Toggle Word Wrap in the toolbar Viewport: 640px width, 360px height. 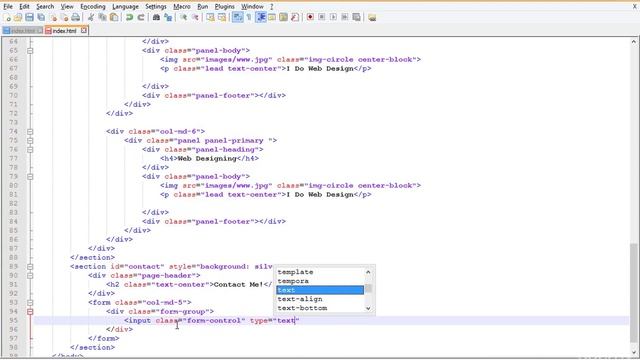pos(237,17)
